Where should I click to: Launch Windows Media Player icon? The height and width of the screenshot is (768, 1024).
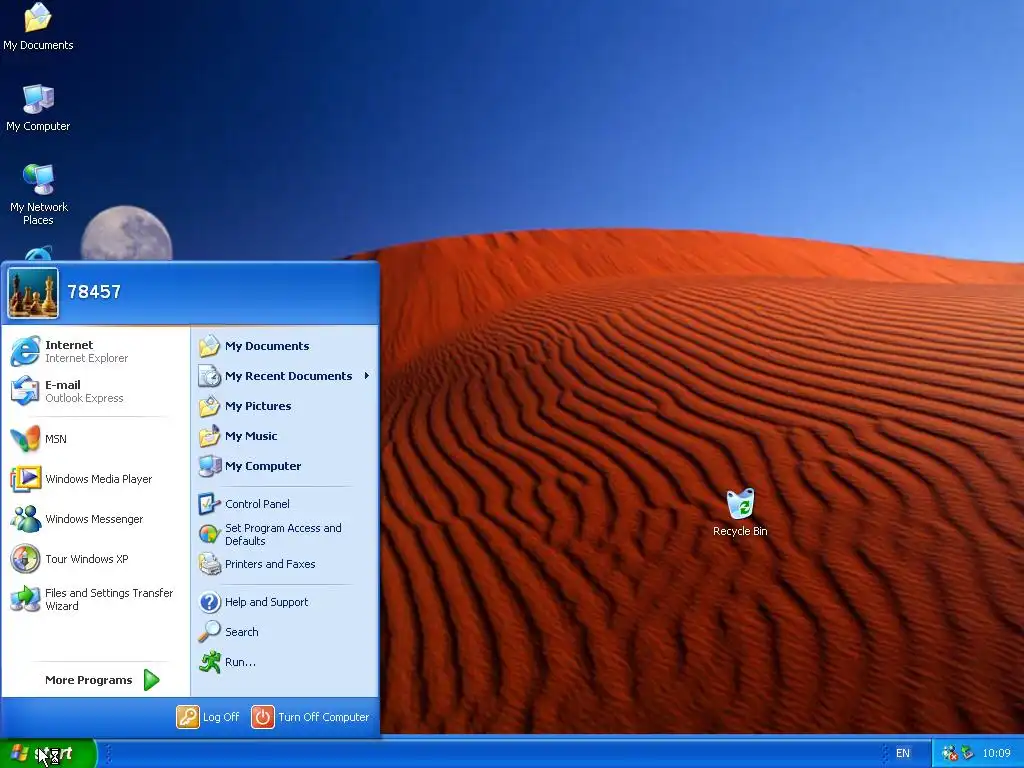pyautogui.click(x=25, y=479)
